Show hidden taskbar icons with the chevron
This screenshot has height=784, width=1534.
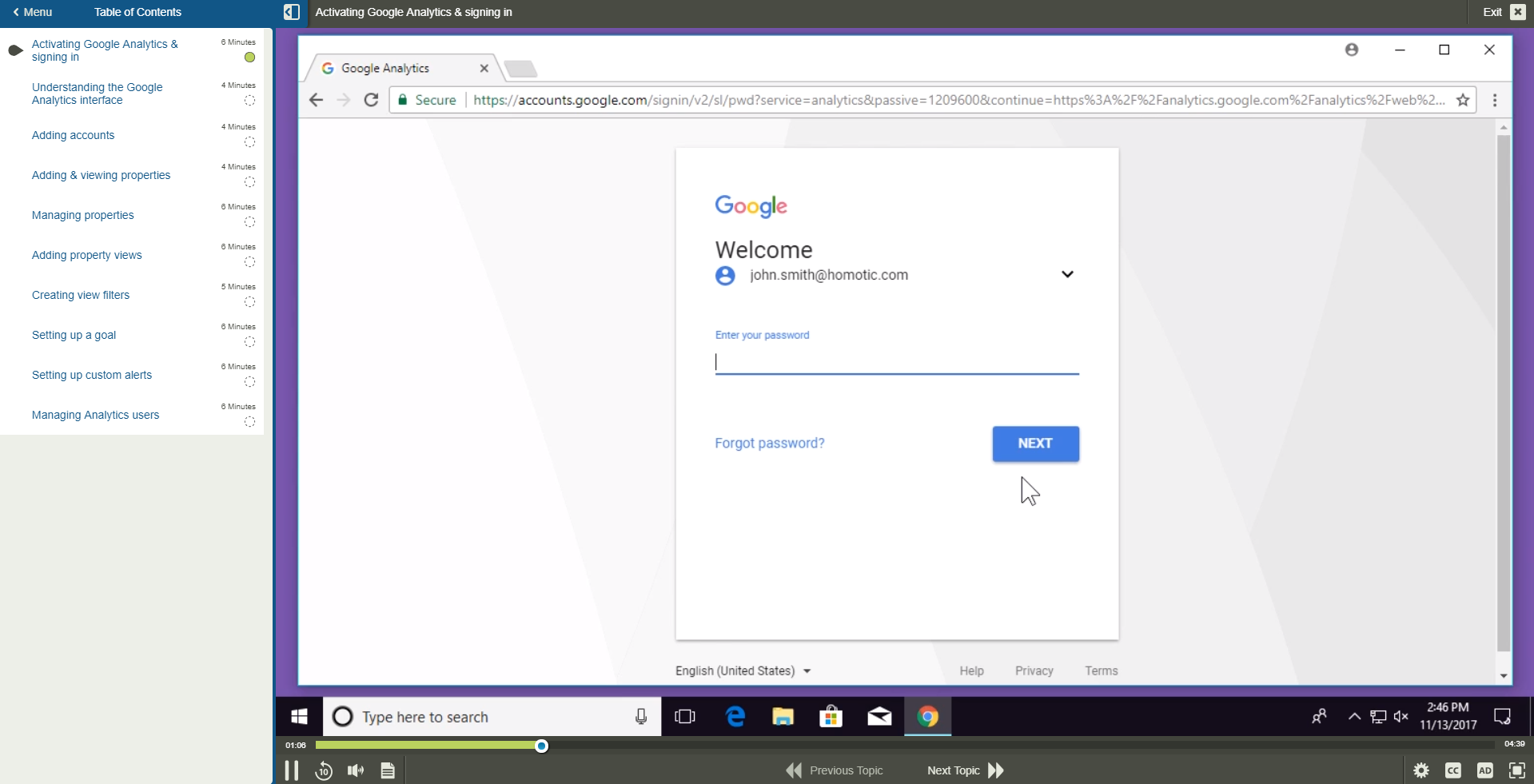pos(1354,716)
